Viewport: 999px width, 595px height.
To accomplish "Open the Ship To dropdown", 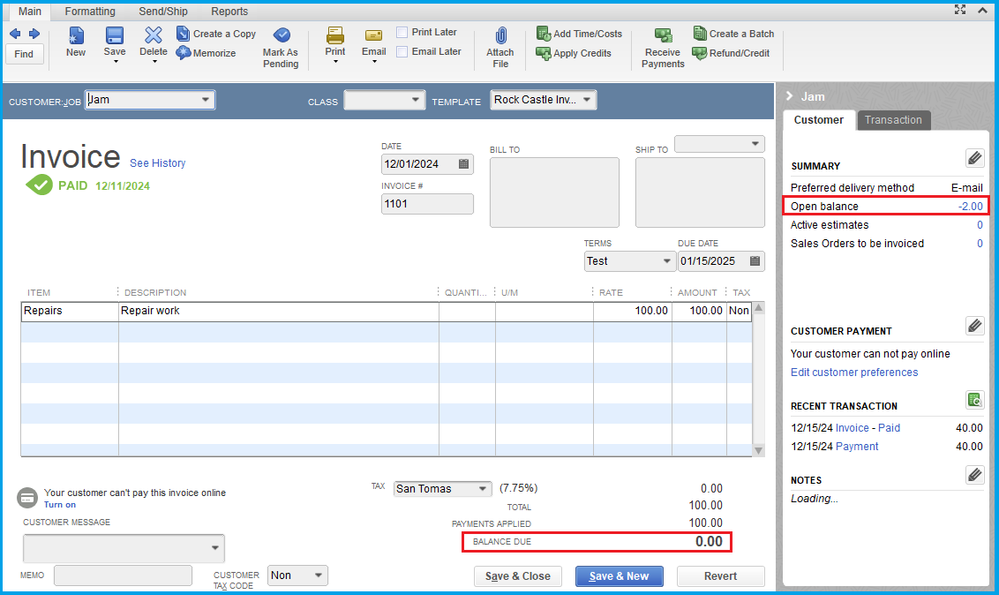I will (755, 144).
